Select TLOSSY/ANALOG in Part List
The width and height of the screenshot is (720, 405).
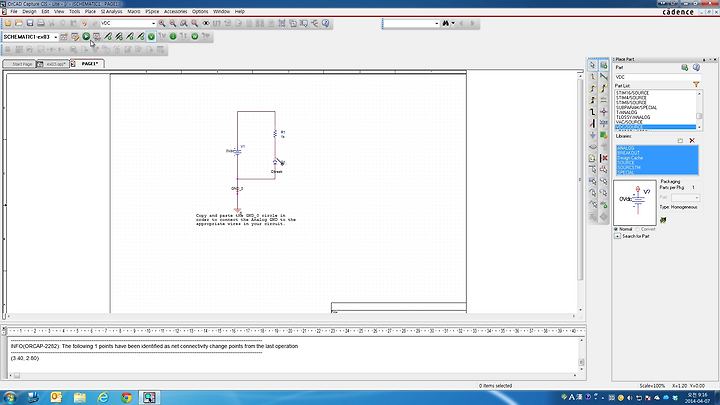[633, 117]
